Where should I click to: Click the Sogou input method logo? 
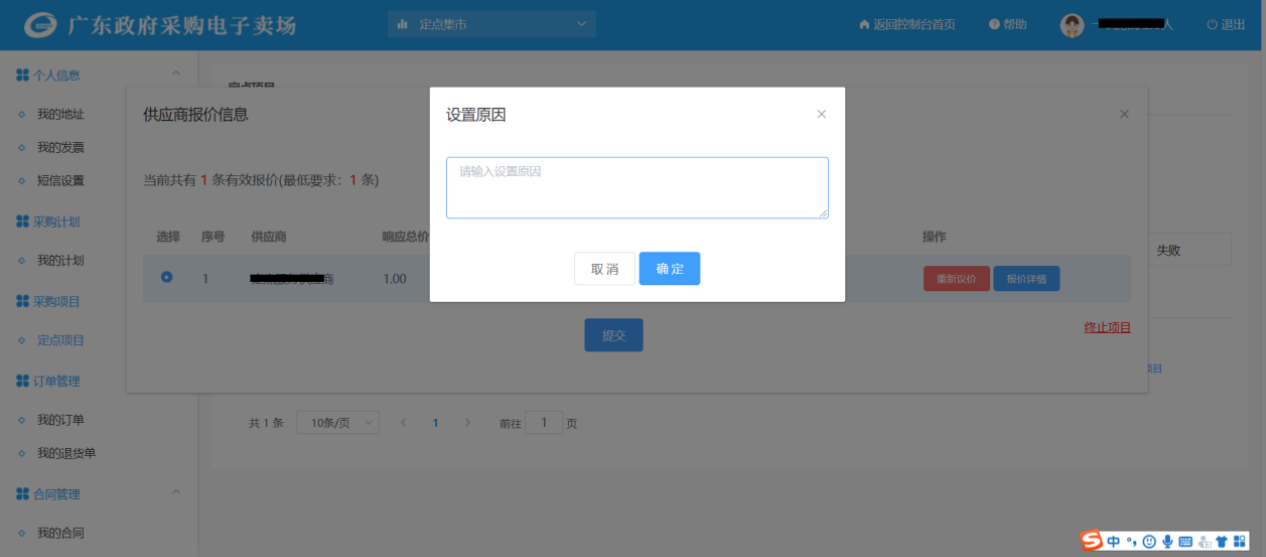click(x=1092, y=541)
